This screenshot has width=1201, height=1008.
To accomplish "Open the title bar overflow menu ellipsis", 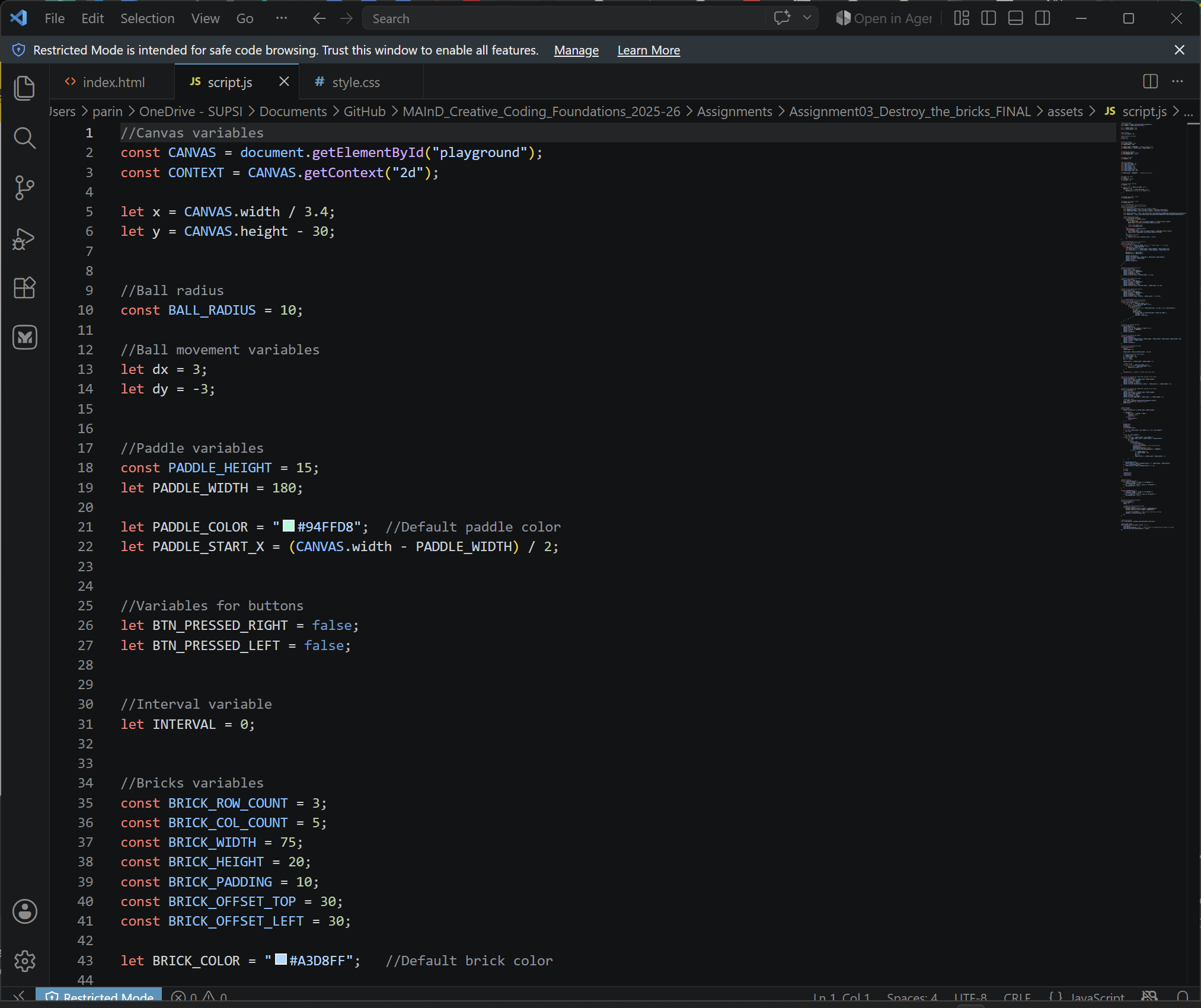I will (282, 18).
